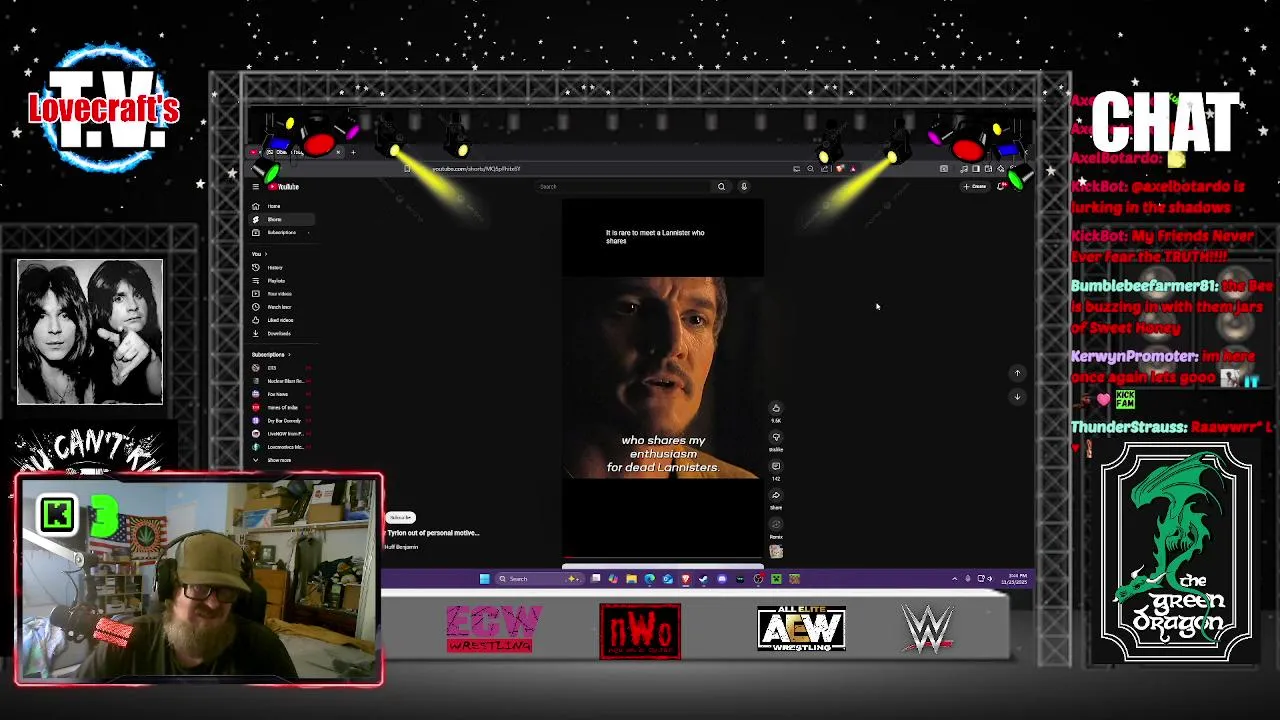
Task: Click the YouTube logo
Action: tap(284, 186)
